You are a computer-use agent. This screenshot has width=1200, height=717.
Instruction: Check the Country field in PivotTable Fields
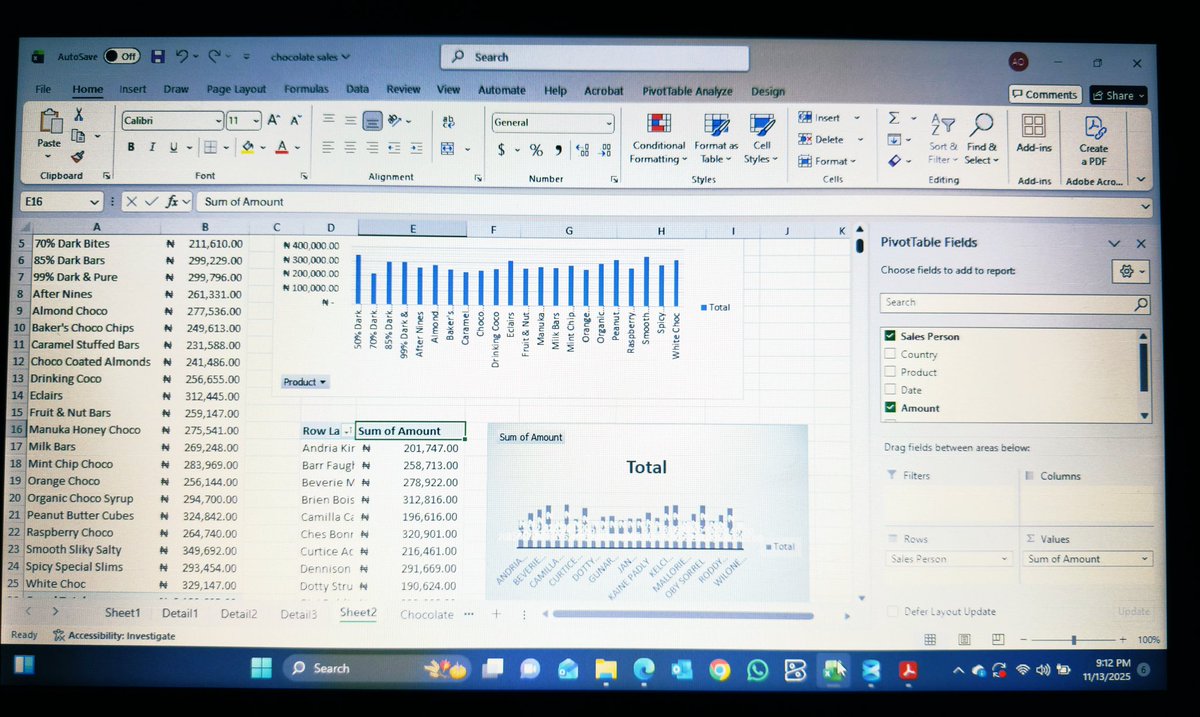tap(890, 354)
